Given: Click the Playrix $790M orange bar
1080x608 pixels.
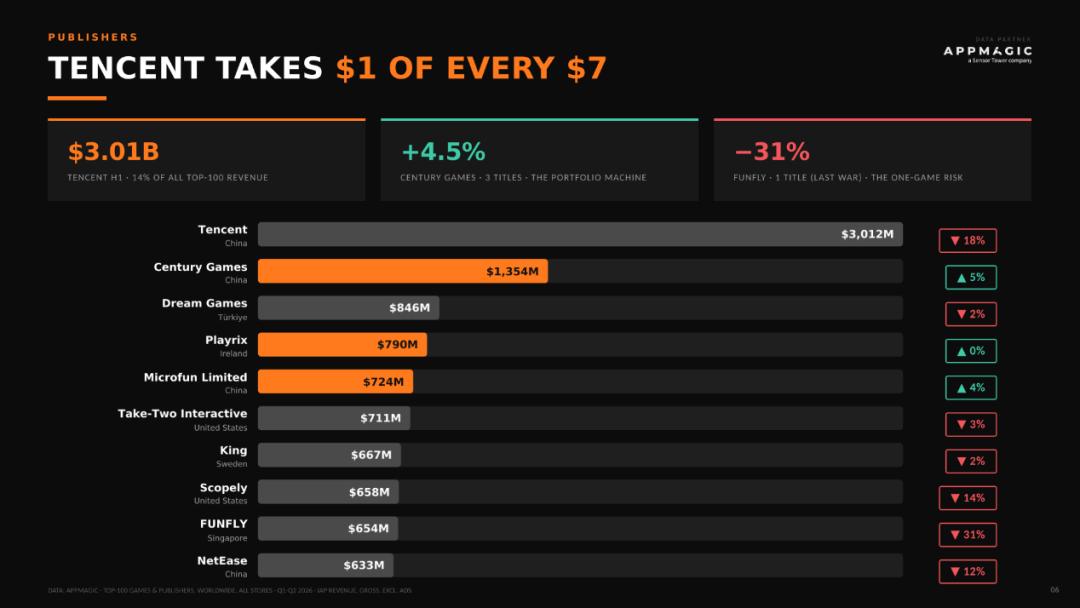Looking at the screenshot, I should point(342,344).
